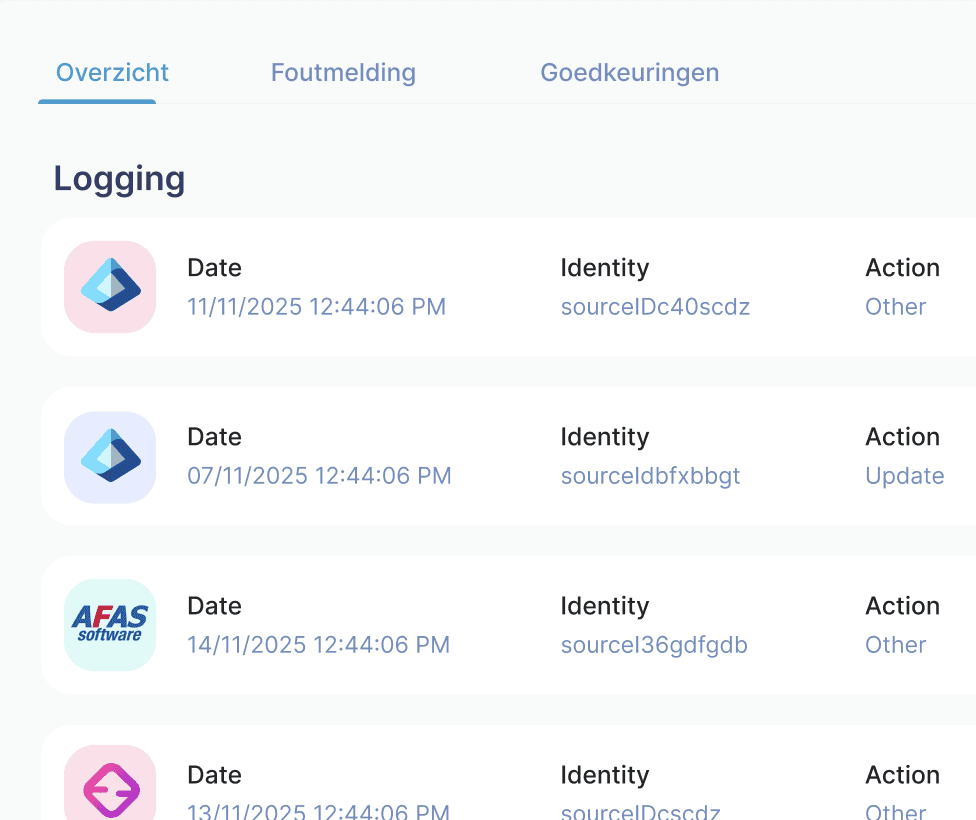The width and height of the screenshot is (976, 820).
Task: Click the sourceIdbfxbbgt identity link
Action: pos(650,476)
